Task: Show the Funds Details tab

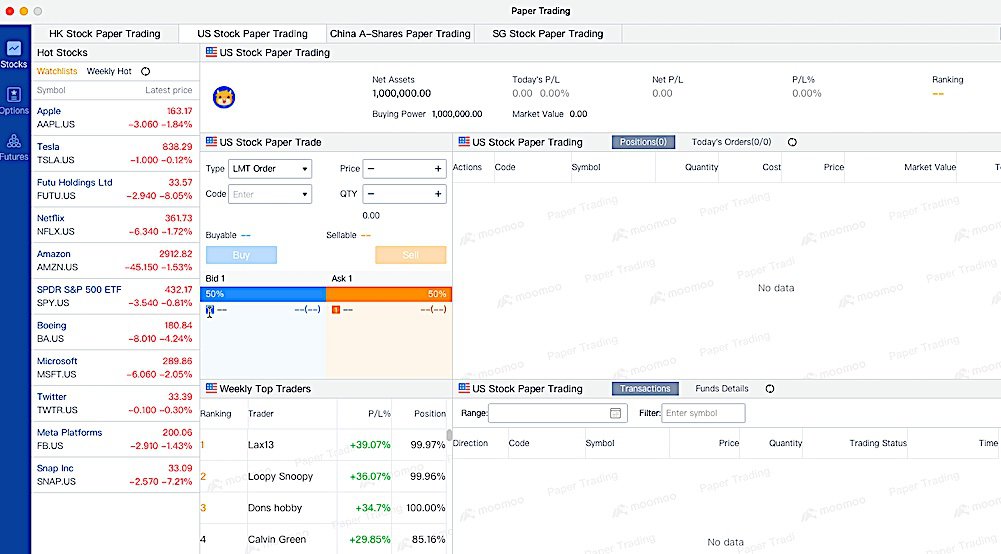Action: tap(721, 389)
